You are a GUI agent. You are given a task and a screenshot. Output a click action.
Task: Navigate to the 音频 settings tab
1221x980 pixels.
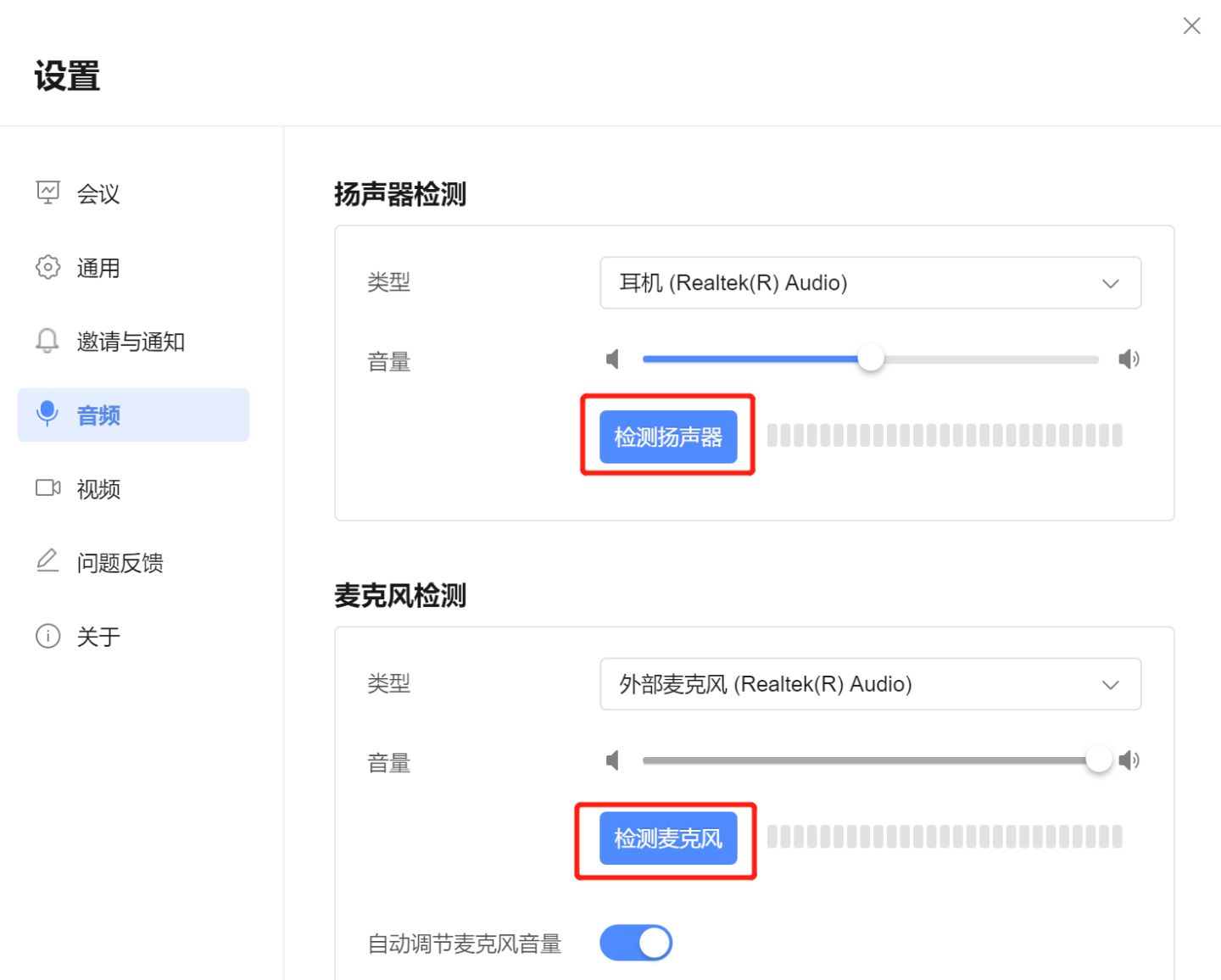coord(98,415)
